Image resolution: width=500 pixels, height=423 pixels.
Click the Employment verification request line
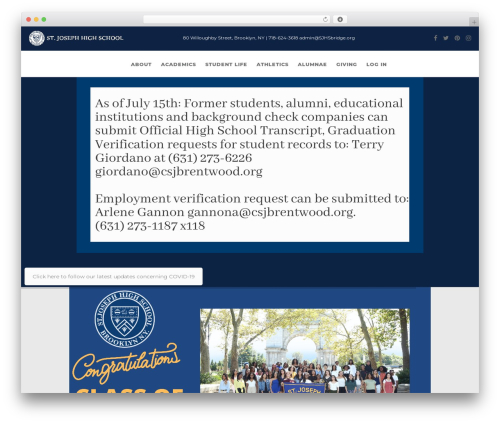252,199
